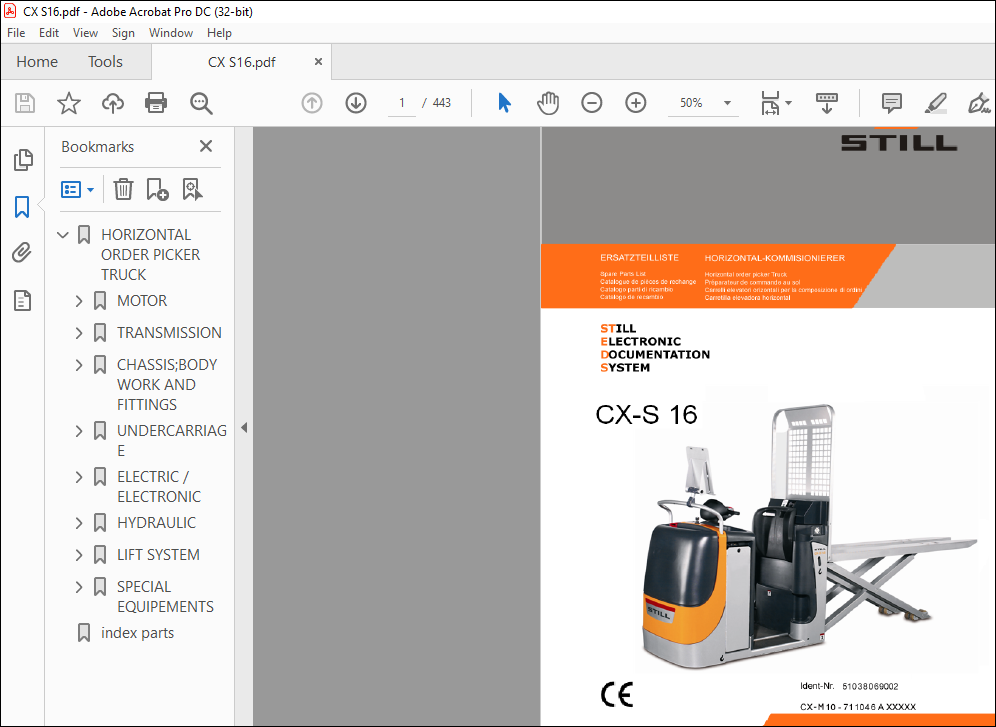
Task: Print the document
Action: coord(156,103)
